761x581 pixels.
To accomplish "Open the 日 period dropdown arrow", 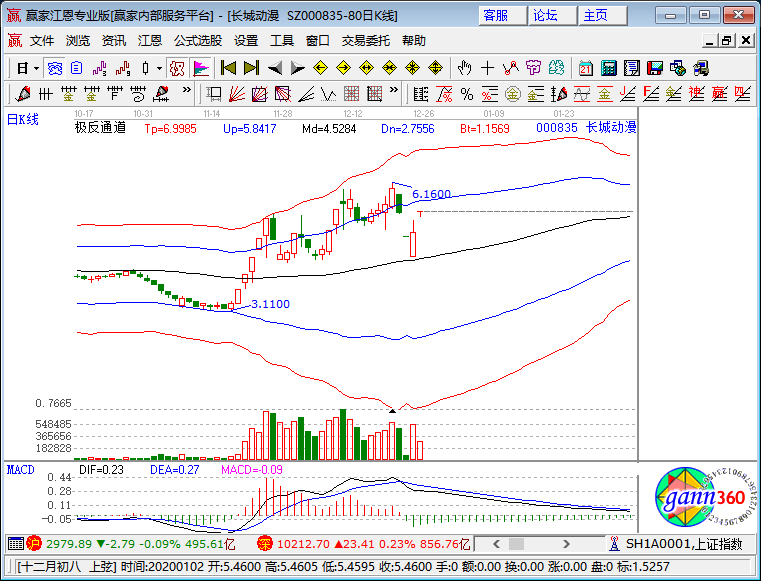I will [36, 68].
